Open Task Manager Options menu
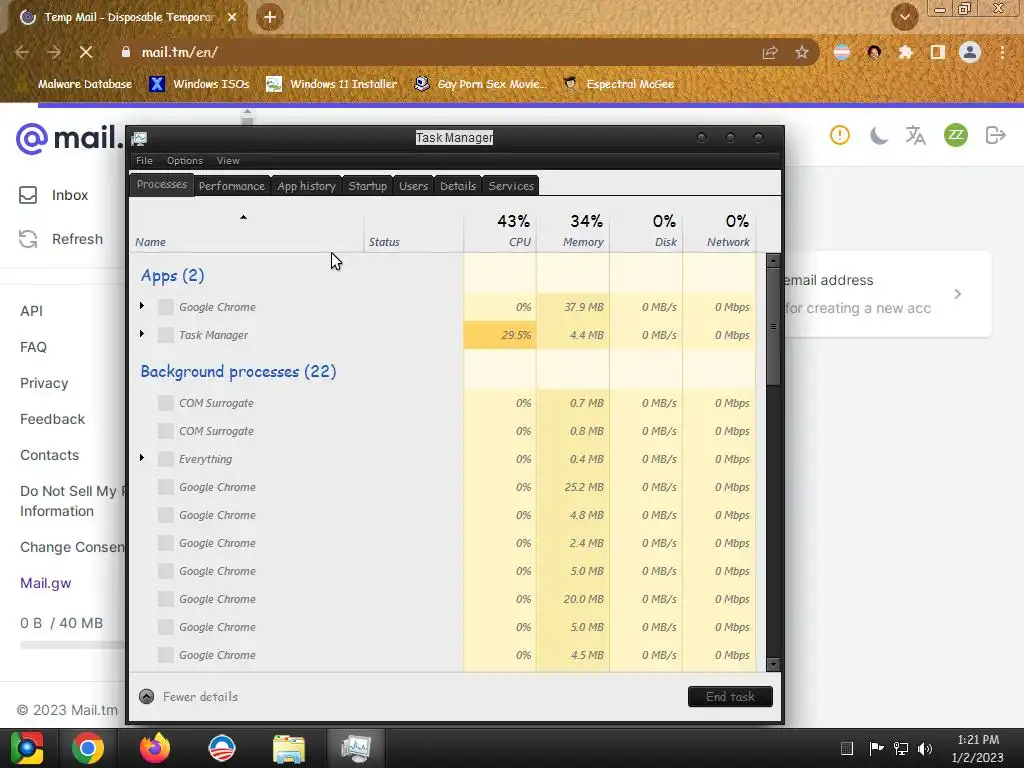 point(185,161)
